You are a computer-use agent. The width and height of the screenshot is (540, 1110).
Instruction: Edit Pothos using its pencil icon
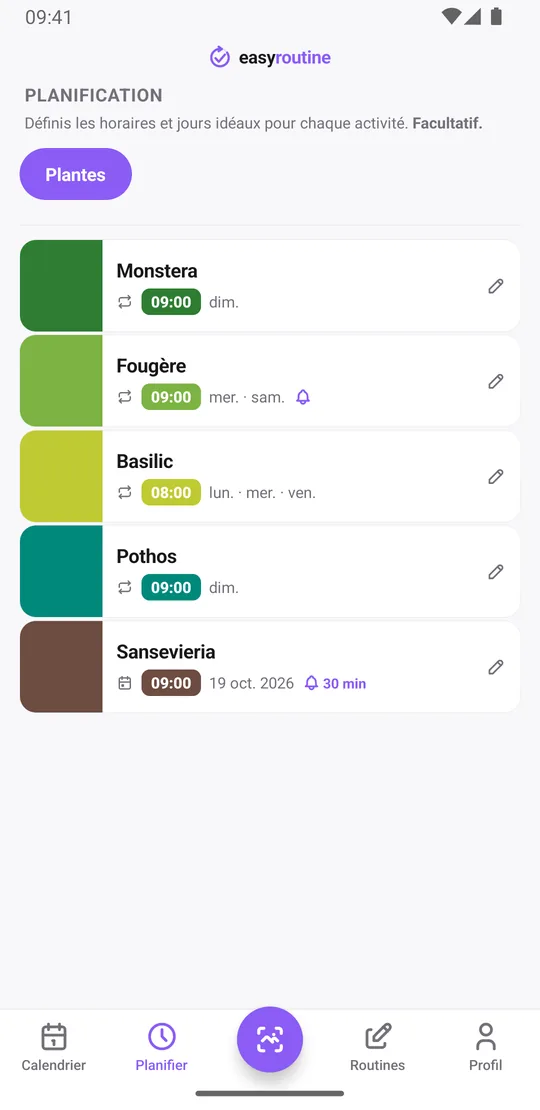(x=495, y=572)
